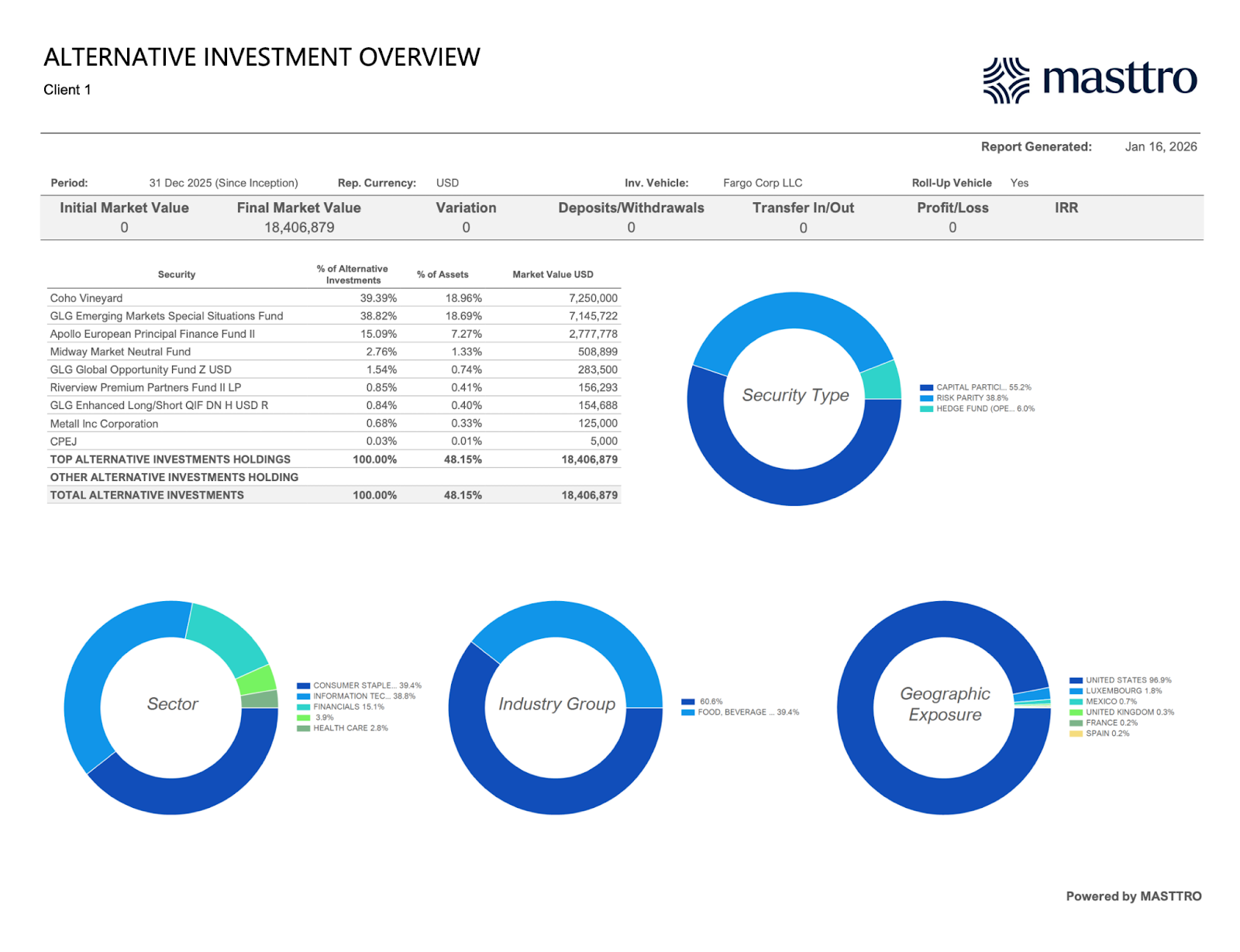The image size is (1240, 952).
Task: Select GLG Global Opportunity Fund Z USD
Action: [x=334, y=369]
